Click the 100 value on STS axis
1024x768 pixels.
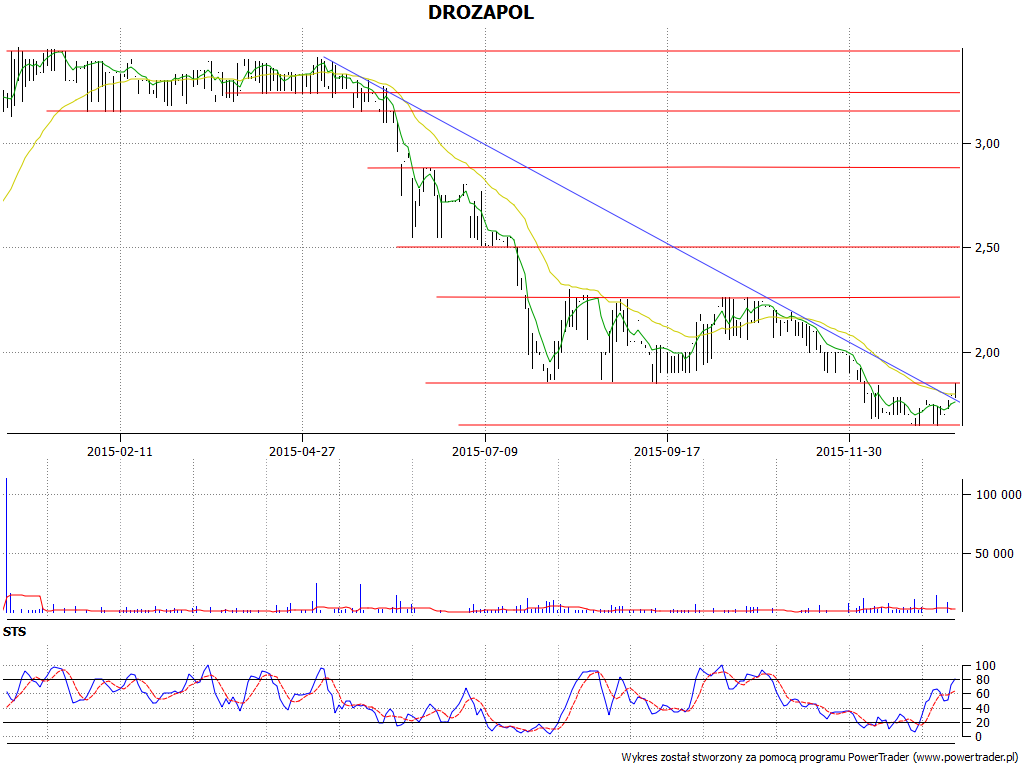click(x=985, y=666)
